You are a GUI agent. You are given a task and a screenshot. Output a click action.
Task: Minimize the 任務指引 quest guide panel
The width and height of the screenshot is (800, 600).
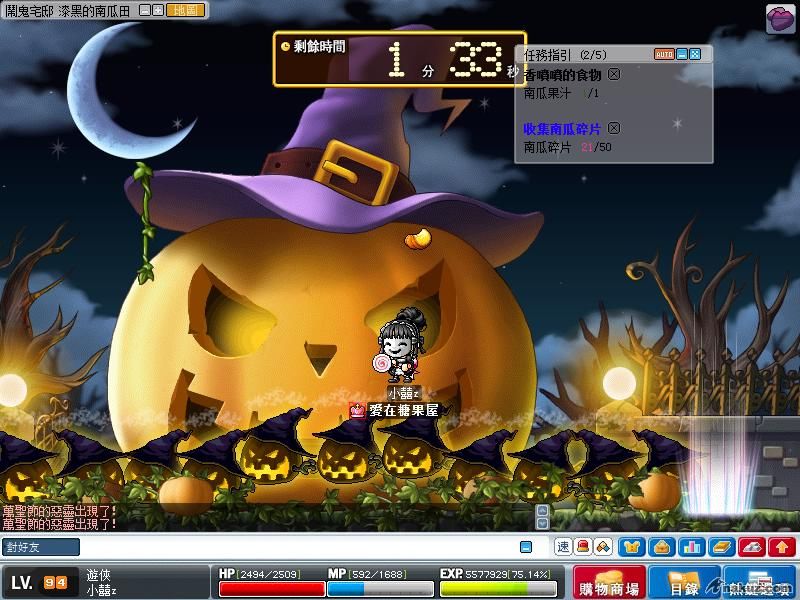pos(682,54)
